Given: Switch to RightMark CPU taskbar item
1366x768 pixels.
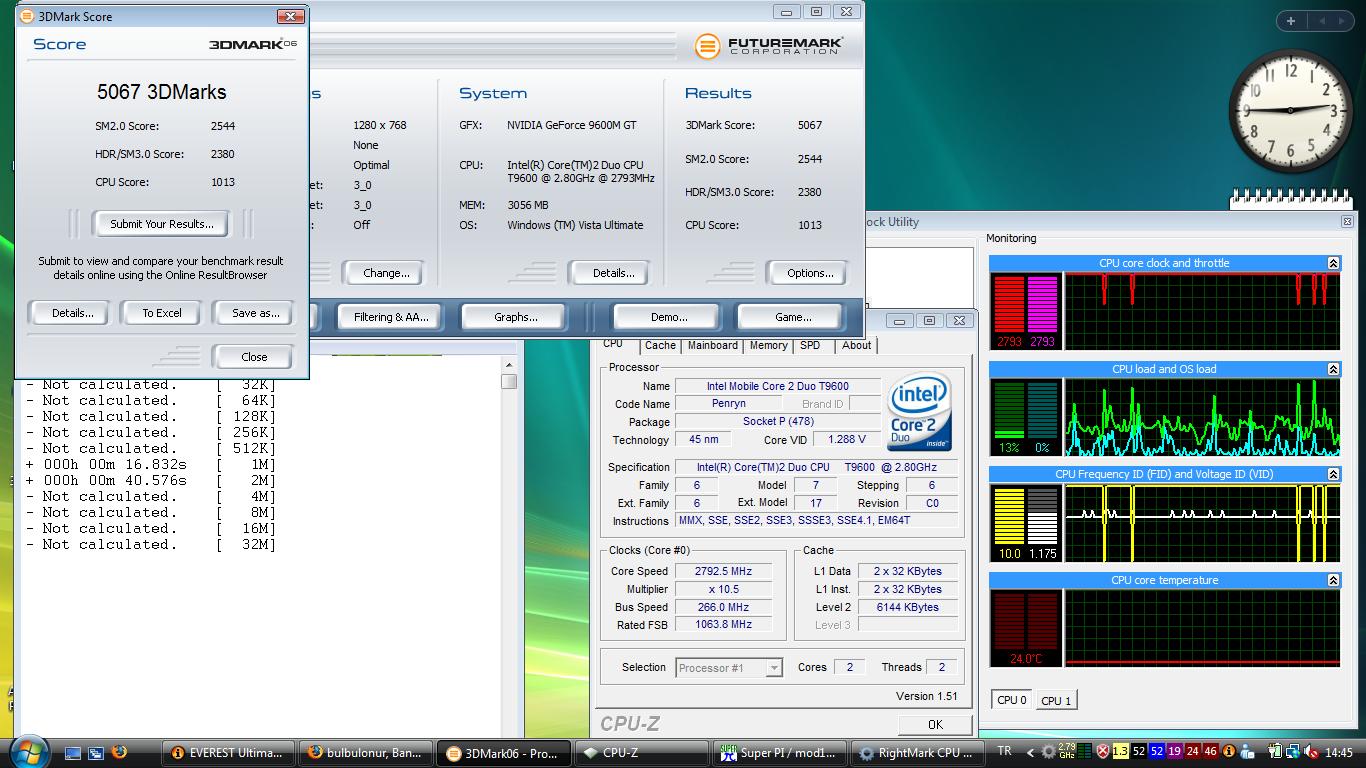Looking at the screenshot, I should coord(916,753).
